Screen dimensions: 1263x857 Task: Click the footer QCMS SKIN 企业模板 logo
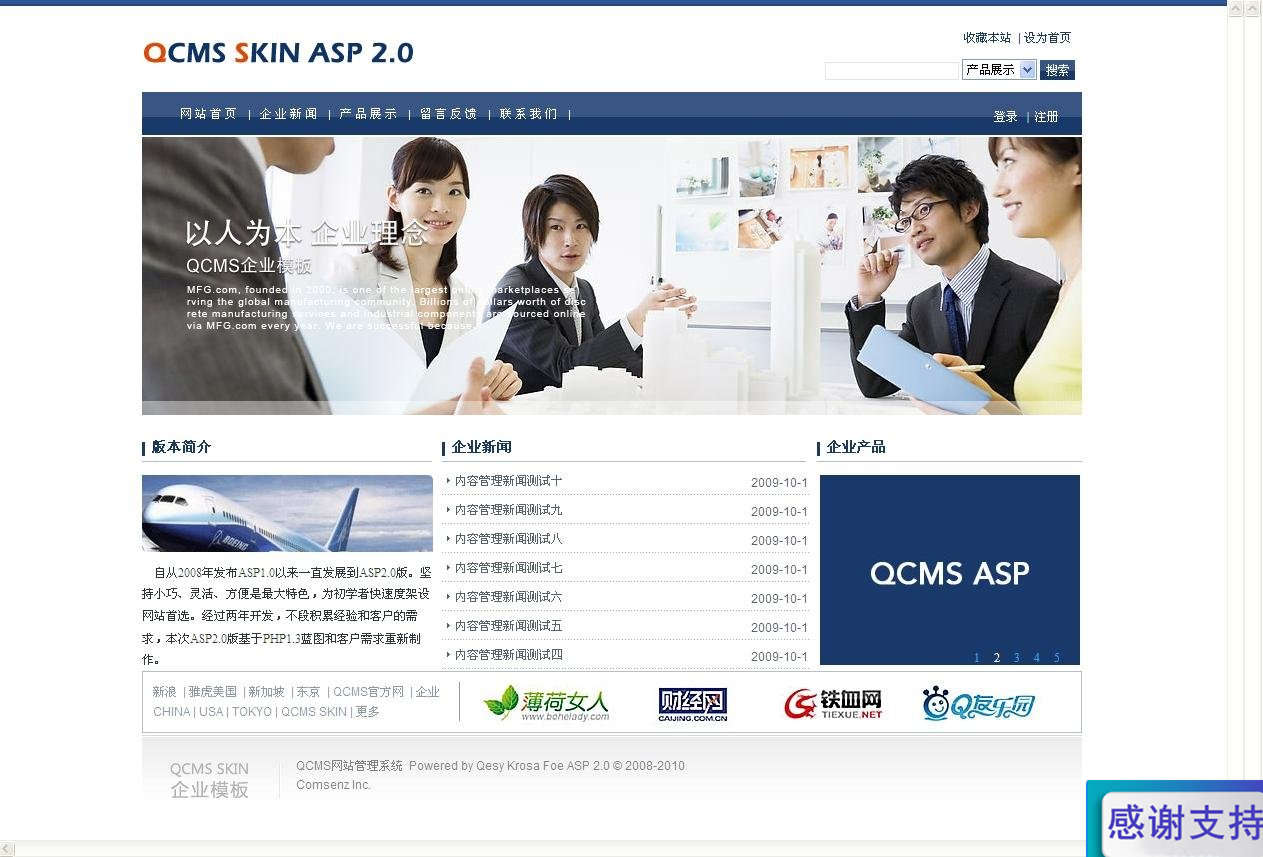209,779
